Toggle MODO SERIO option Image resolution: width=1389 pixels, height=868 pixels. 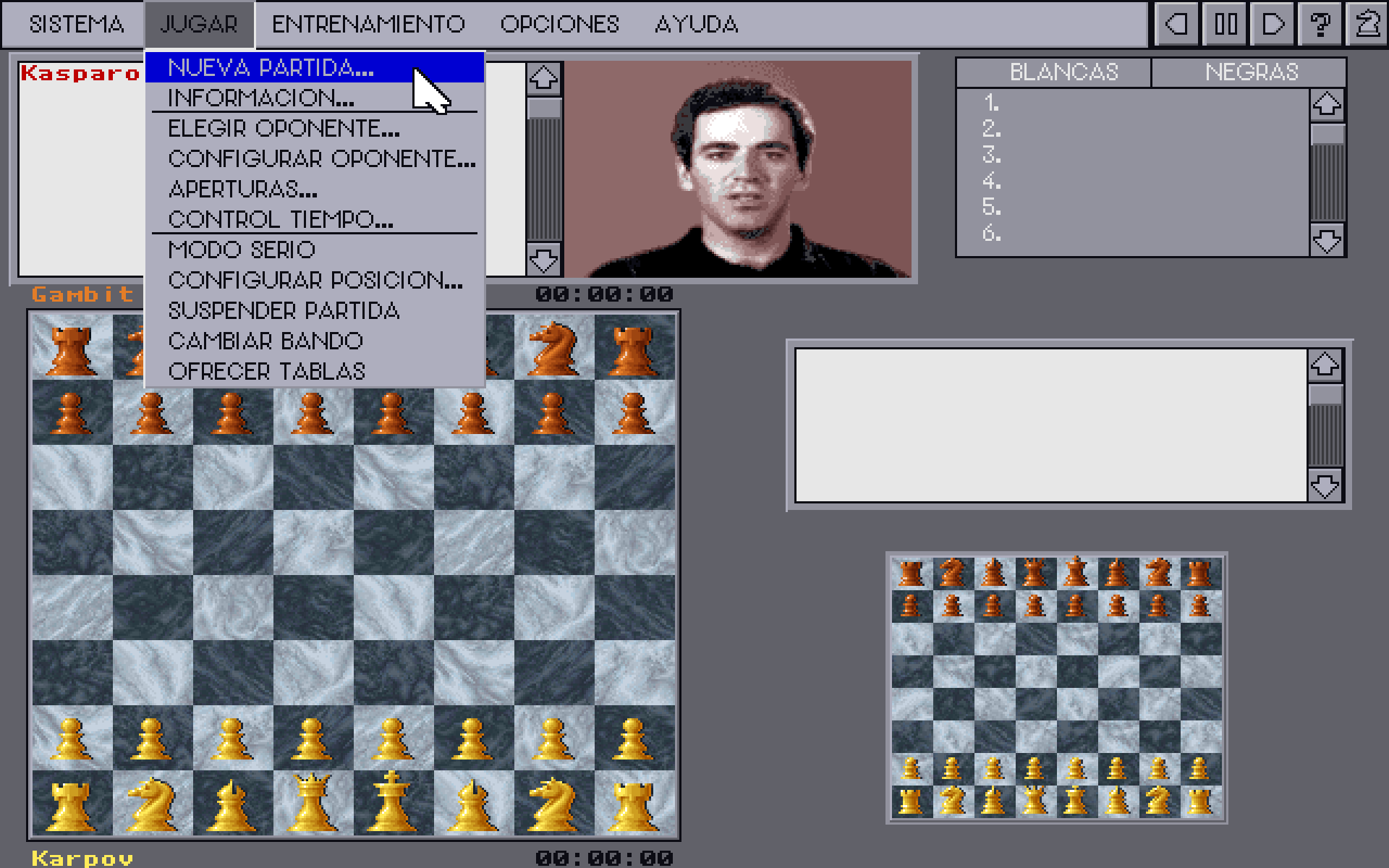click(x=315, y=250)
